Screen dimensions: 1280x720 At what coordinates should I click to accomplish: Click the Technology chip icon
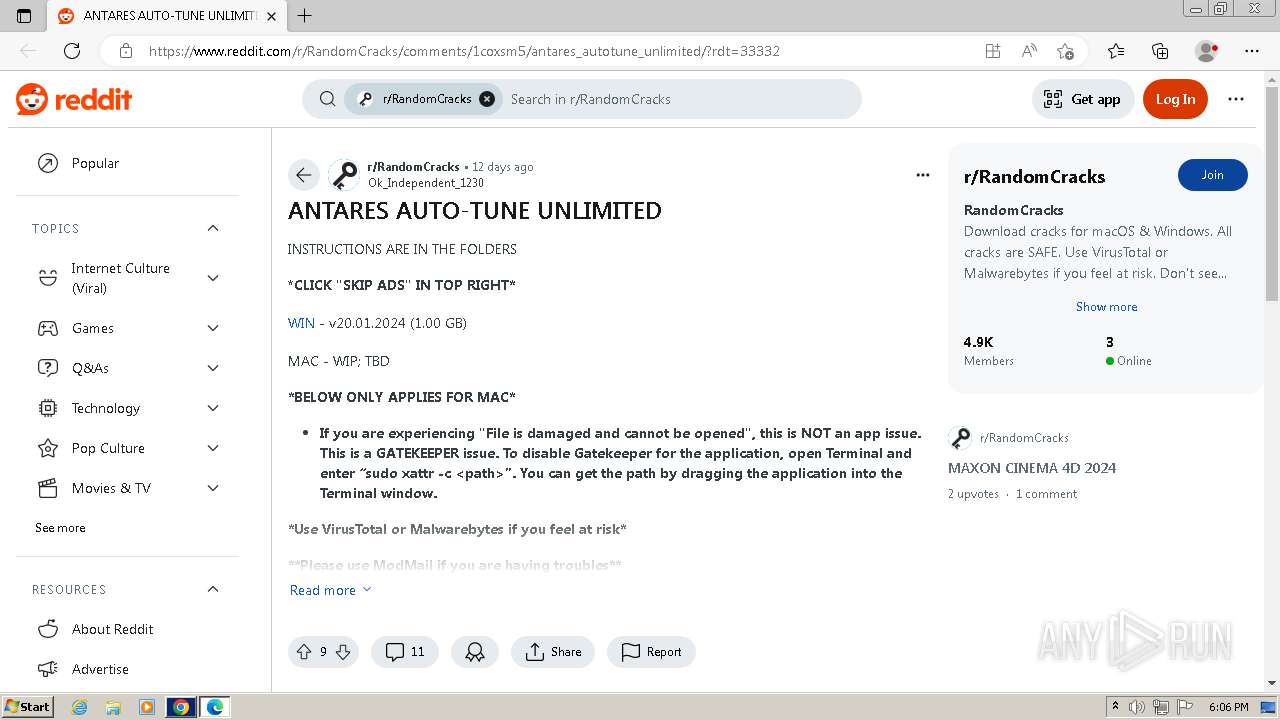(x=47, y=408)
